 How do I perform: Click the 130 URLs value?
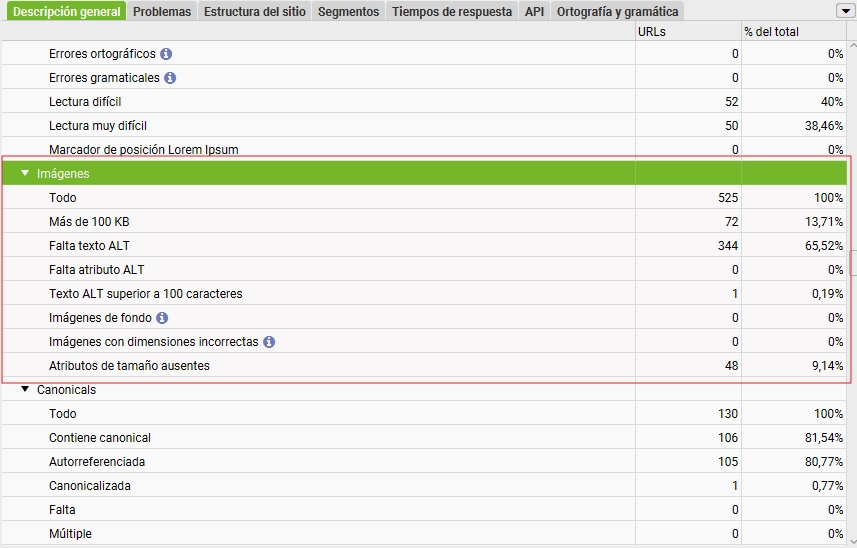728,414
